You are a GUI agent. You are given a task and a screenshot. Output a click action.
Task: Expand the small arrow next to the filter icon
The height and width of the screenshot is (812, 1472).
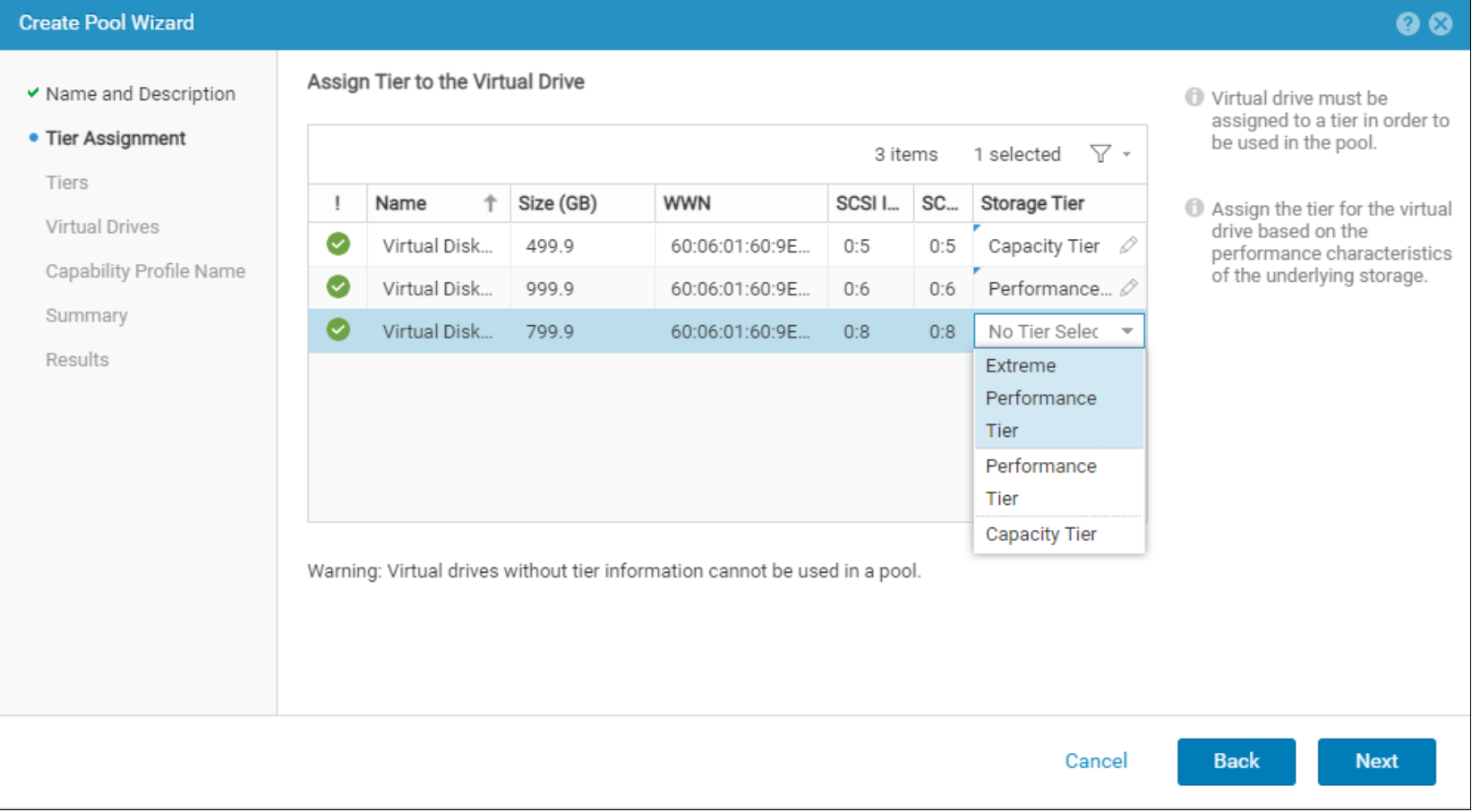click(1126, 155)
